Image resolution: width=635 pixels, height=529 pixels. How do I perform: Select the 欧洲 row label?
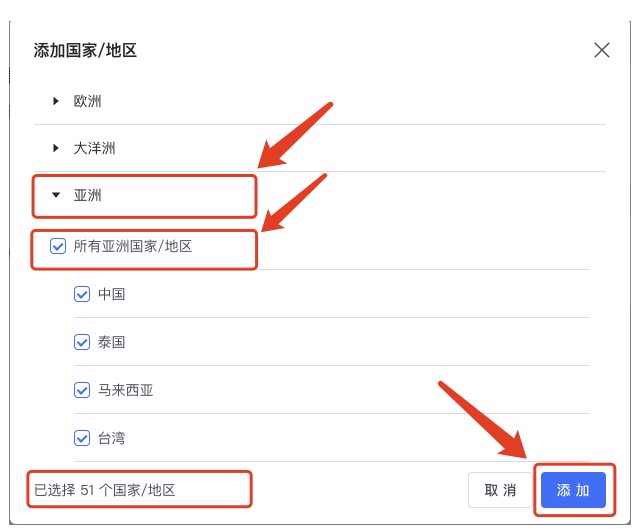(87, 101)
